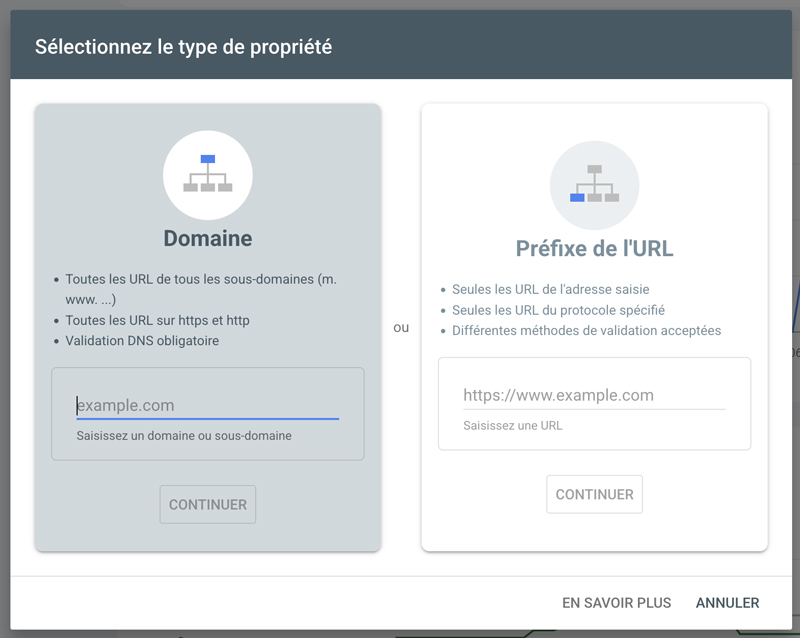Click 'Seules les URL du protocole spécifié' text
This screenshot has height=638, width=800.
[x=559, y=310]
